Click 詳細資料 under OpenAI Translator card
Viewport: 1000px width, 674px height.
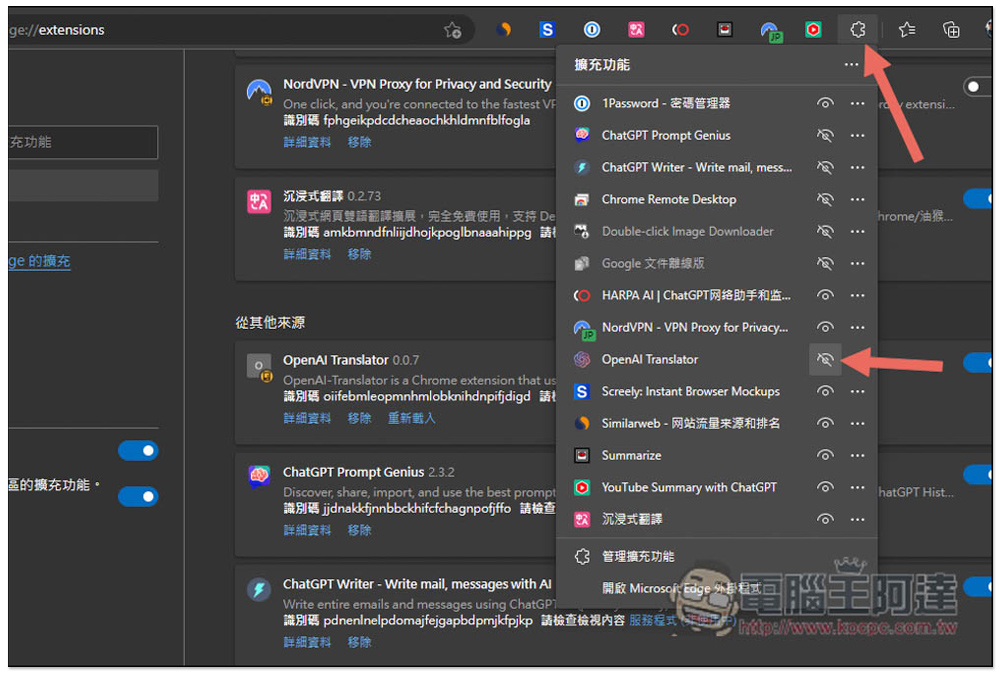(307, 418)
